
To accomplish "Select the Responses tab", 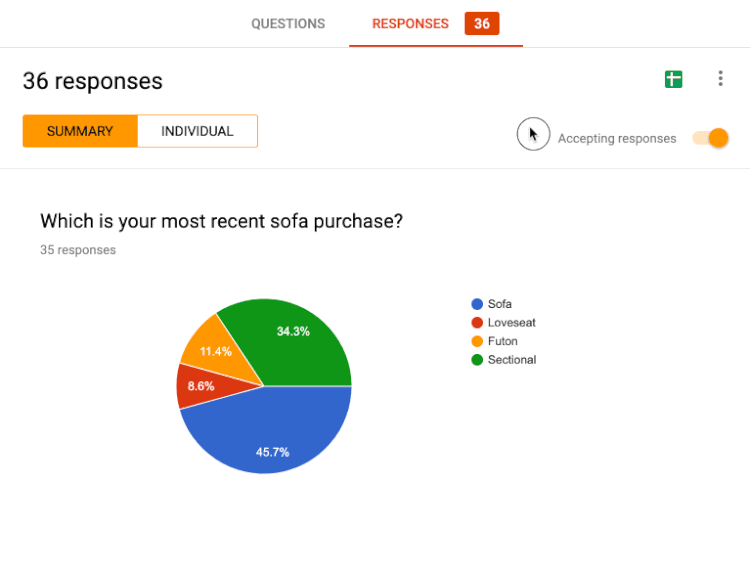I will [410, 23].
